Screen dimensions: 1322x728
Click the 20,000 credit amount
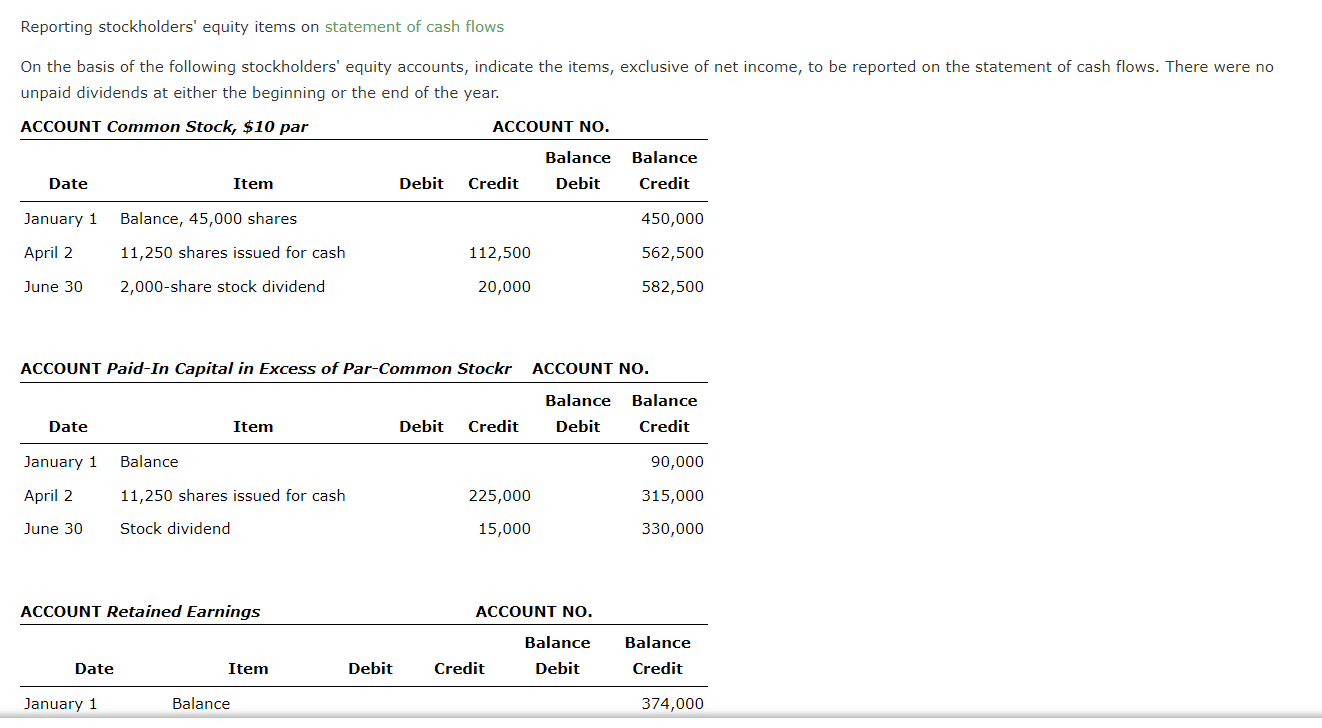[x=504, y=287]
